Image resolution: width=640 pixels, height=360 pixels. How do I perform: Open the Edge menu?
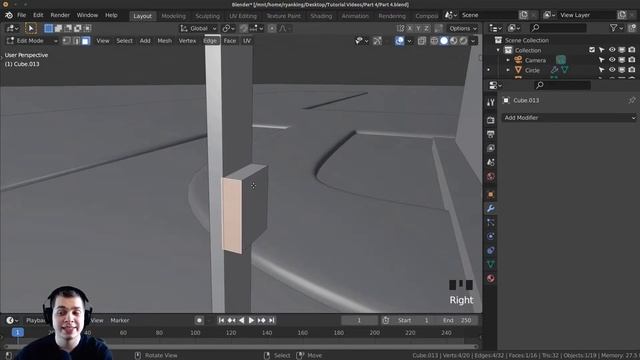pos(210,41)
